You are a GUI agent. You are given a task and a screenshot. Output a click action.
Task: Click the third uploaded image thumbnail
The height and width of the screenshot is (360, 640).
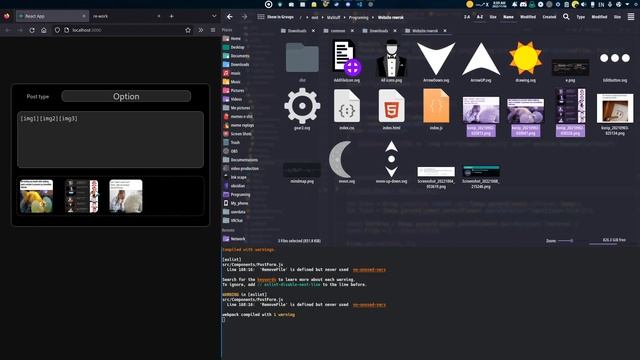tap(126, 196)
